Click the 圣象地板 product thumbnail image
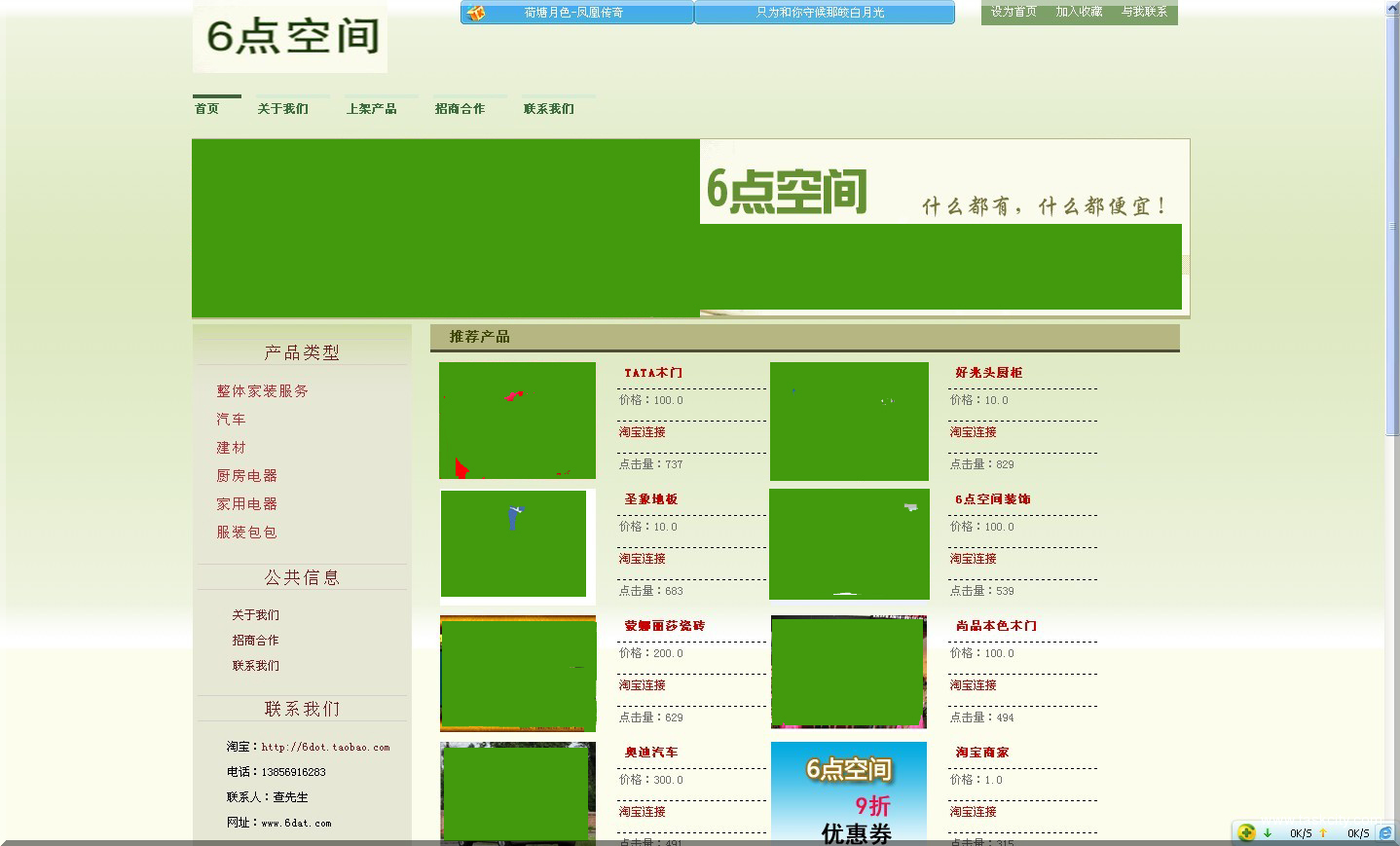Image resolution: width=1400 pixels, height=846 pixels. (x=514, y=543)
